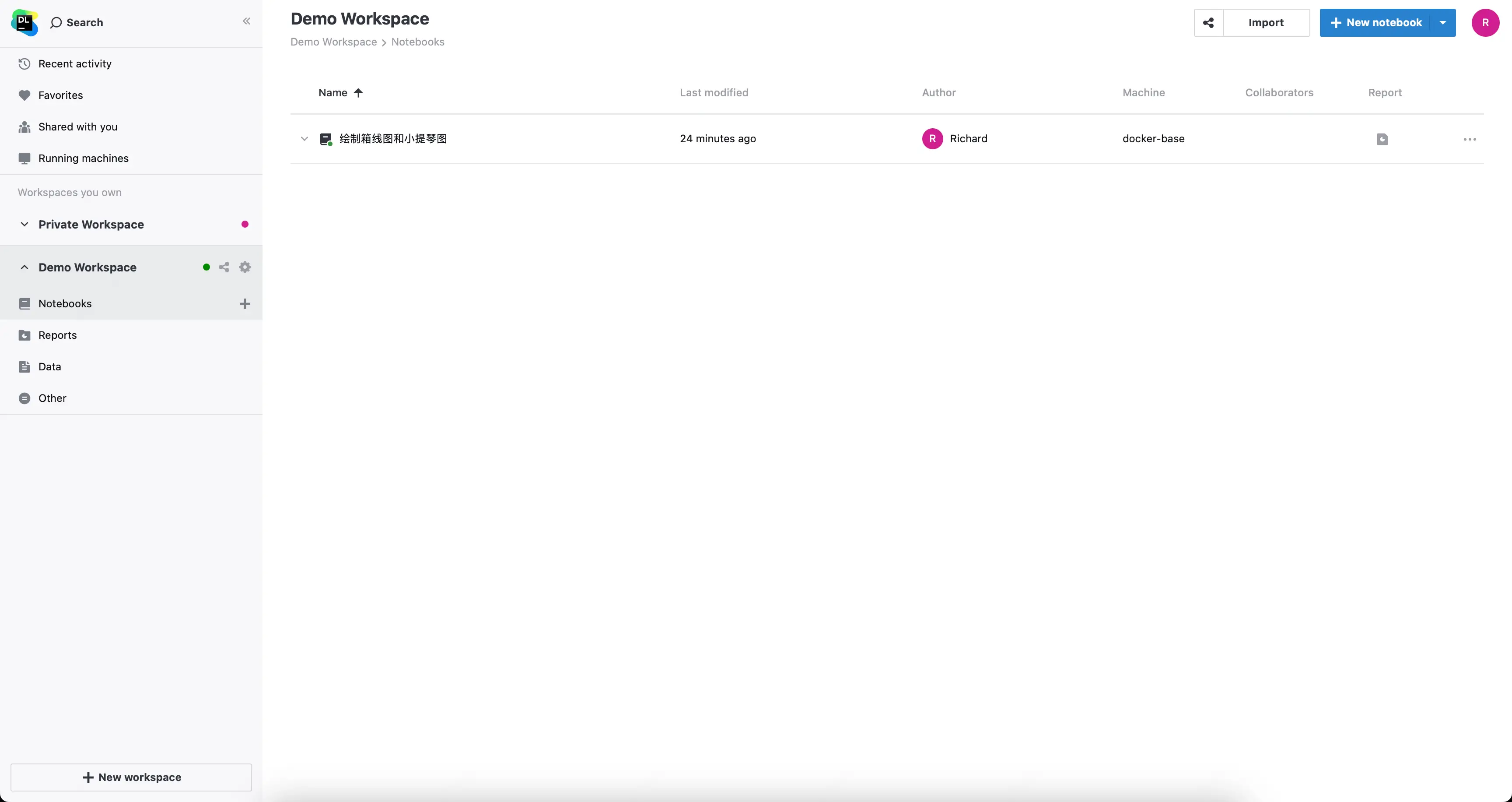Click Running machines monitor icon
The height and width of the screenshot is (802, 1512).
[24, 158]
